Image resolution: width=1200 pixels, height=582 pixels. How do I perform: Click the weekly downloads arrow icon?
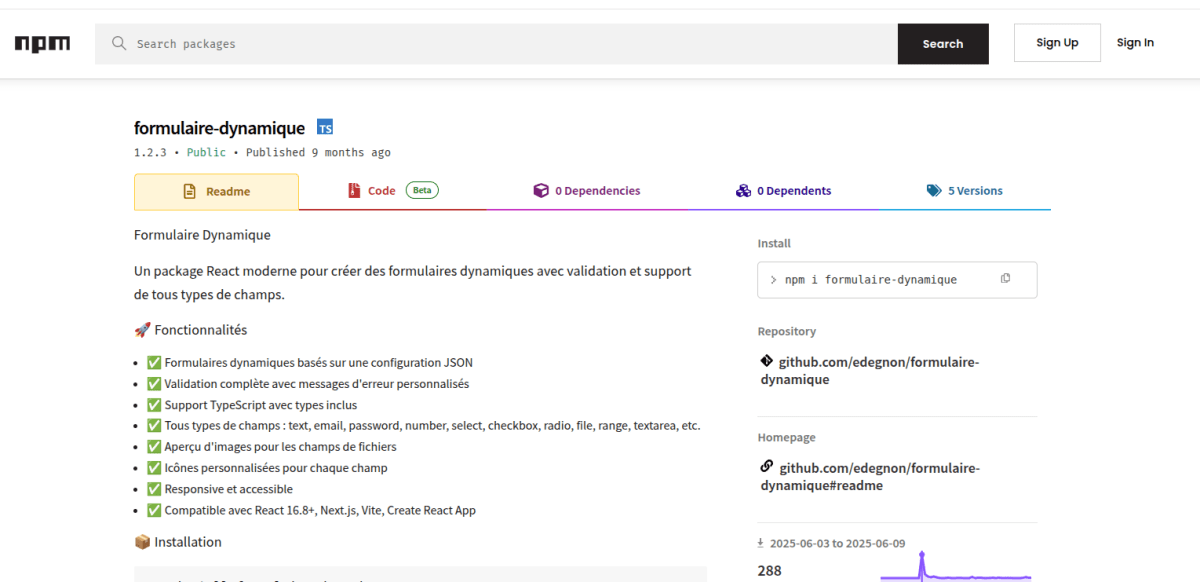coord(761,543)
